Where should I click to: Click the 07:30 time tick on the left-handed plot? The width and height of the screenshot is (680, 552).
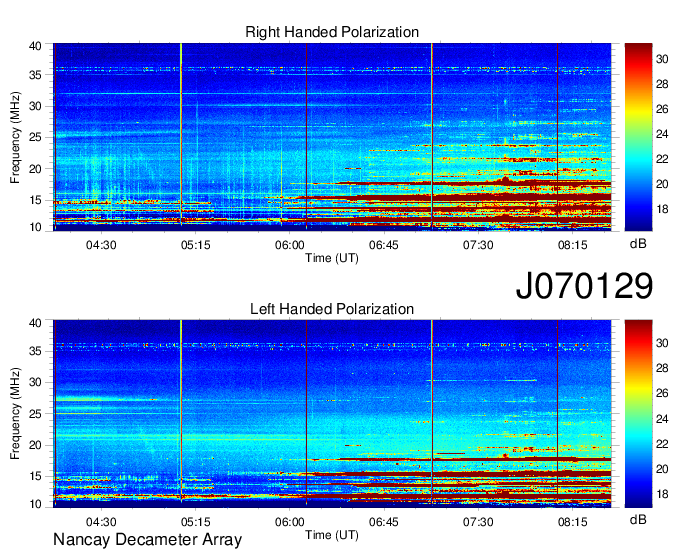(478, 522)
